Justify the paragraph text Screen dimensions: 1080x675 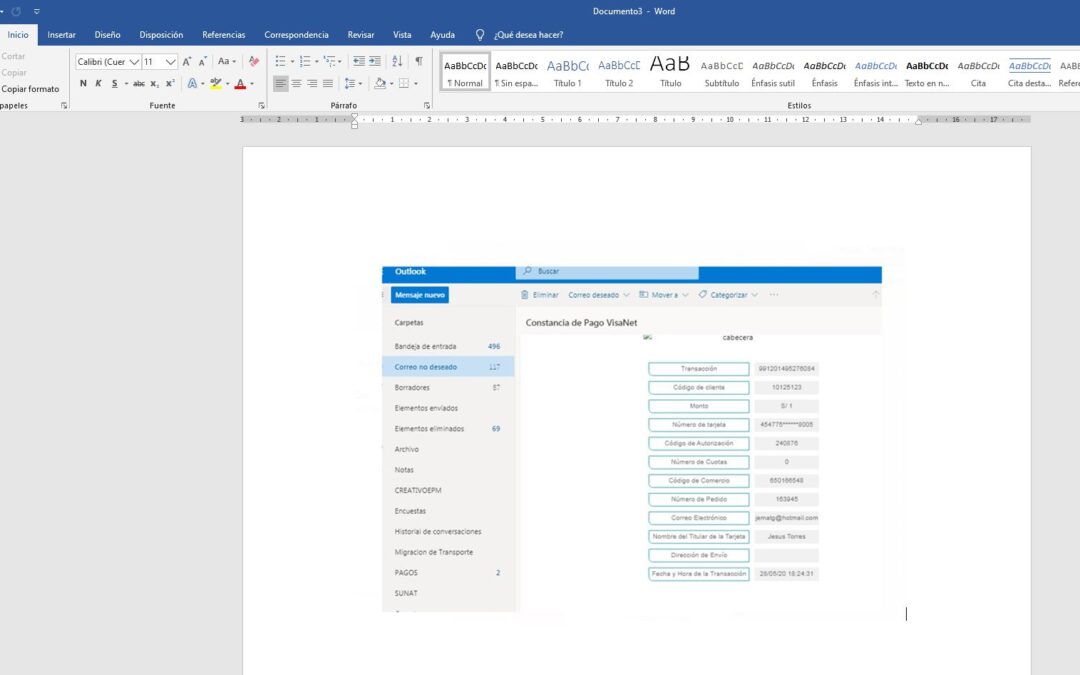click(x=328, y=83)
